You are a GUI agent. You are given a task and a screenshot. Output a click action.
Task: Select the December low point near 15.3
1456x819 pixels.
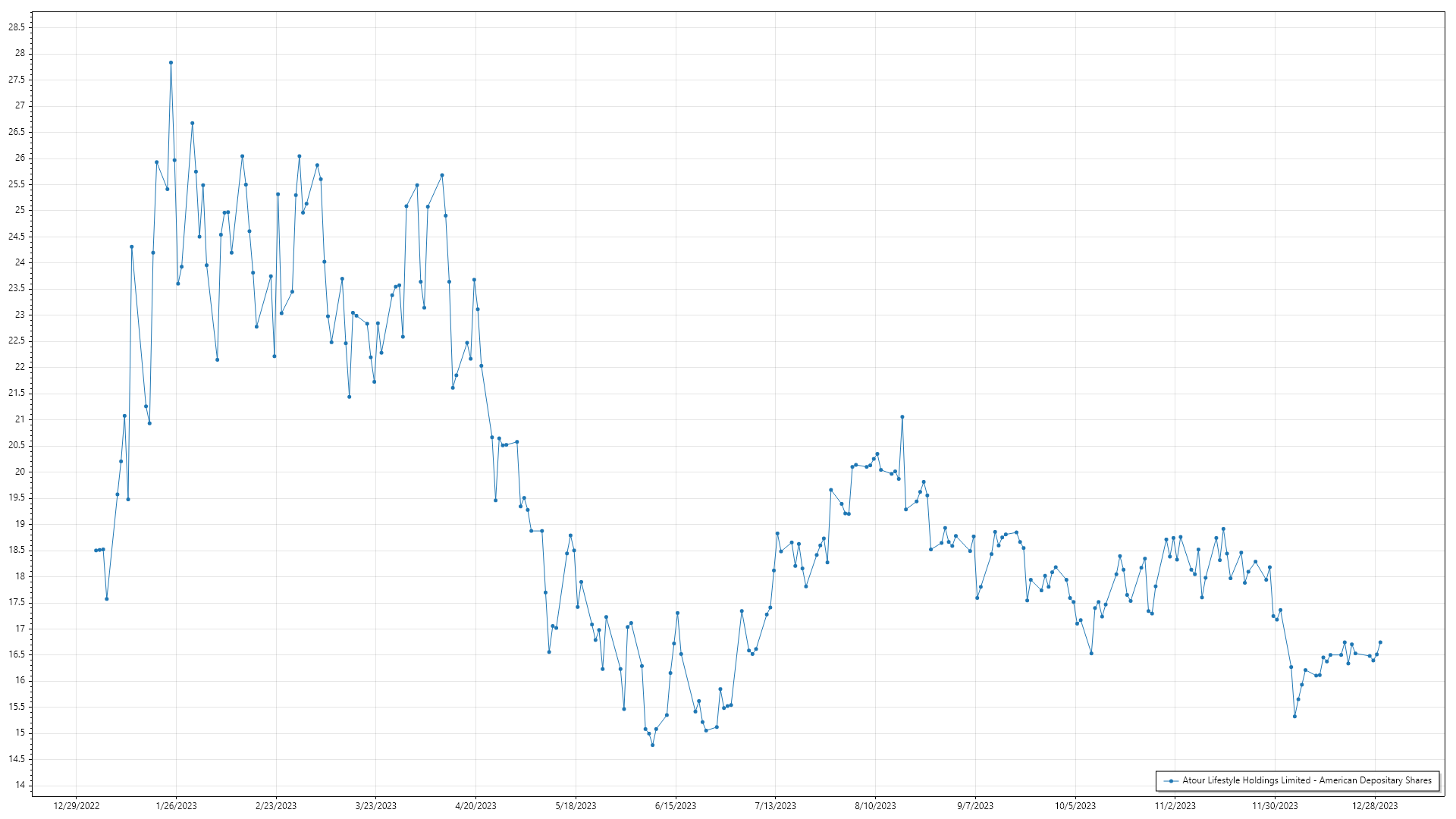point(1294,717)
